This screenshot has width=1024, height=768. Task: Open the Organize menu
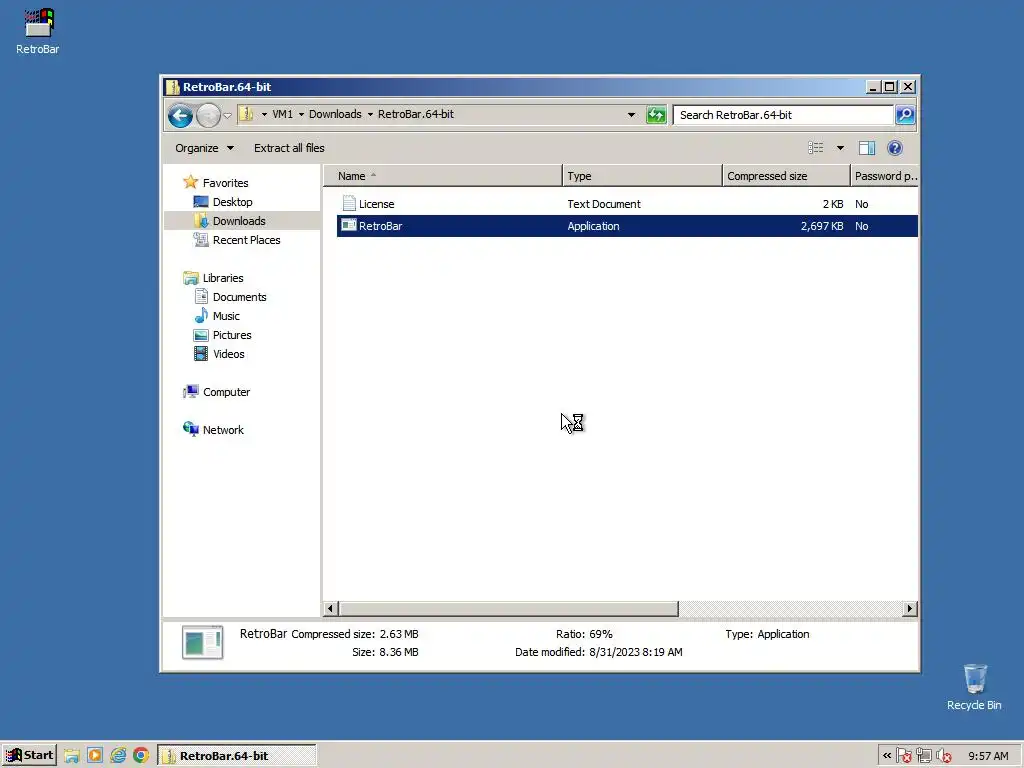[x=204, y=148]
